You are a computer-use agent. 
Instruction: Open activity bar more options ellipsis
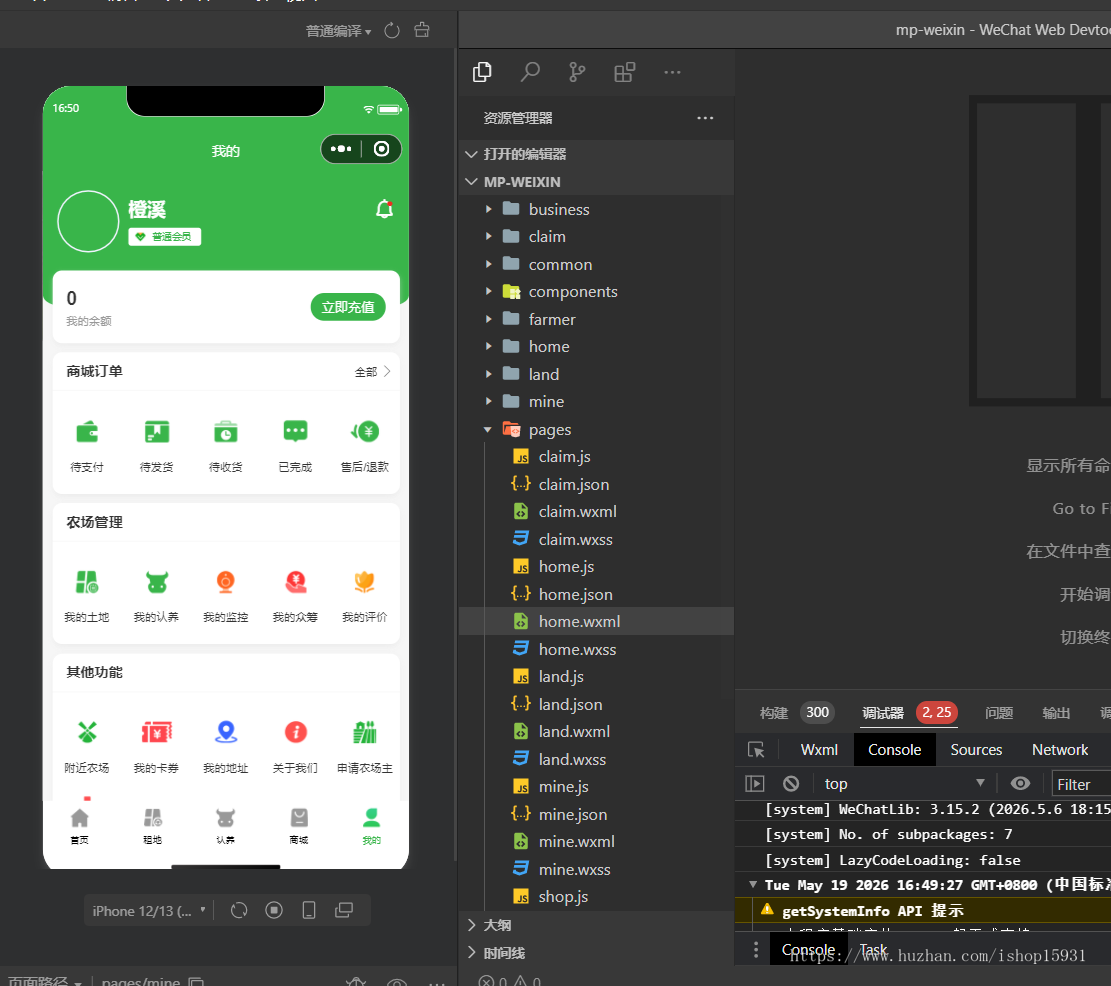(x=672, y=72)
